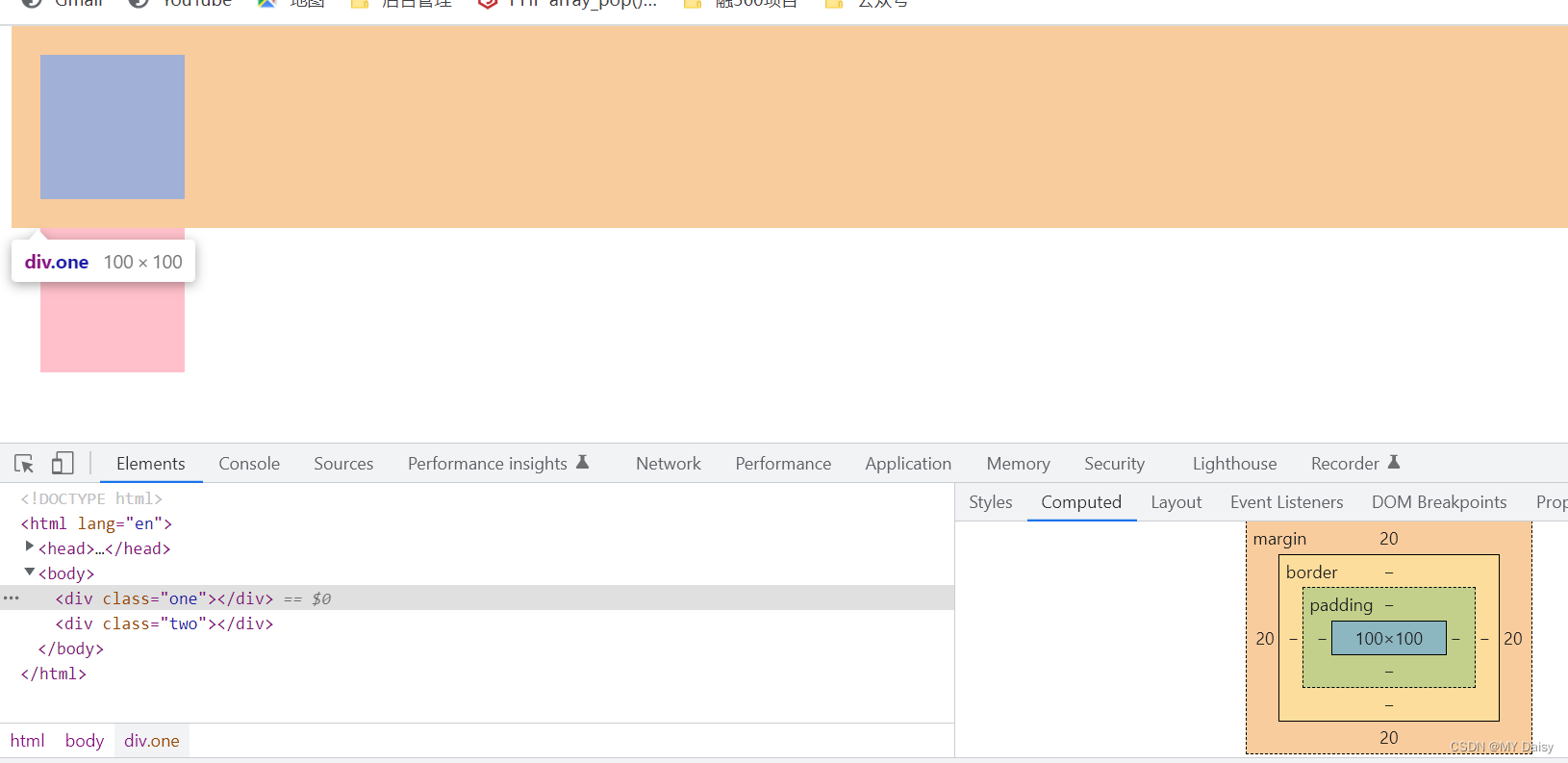The height and width of the screenshot is (763, 1568).
Task: Click the margin label in box model
Action: coord(1279,539)
